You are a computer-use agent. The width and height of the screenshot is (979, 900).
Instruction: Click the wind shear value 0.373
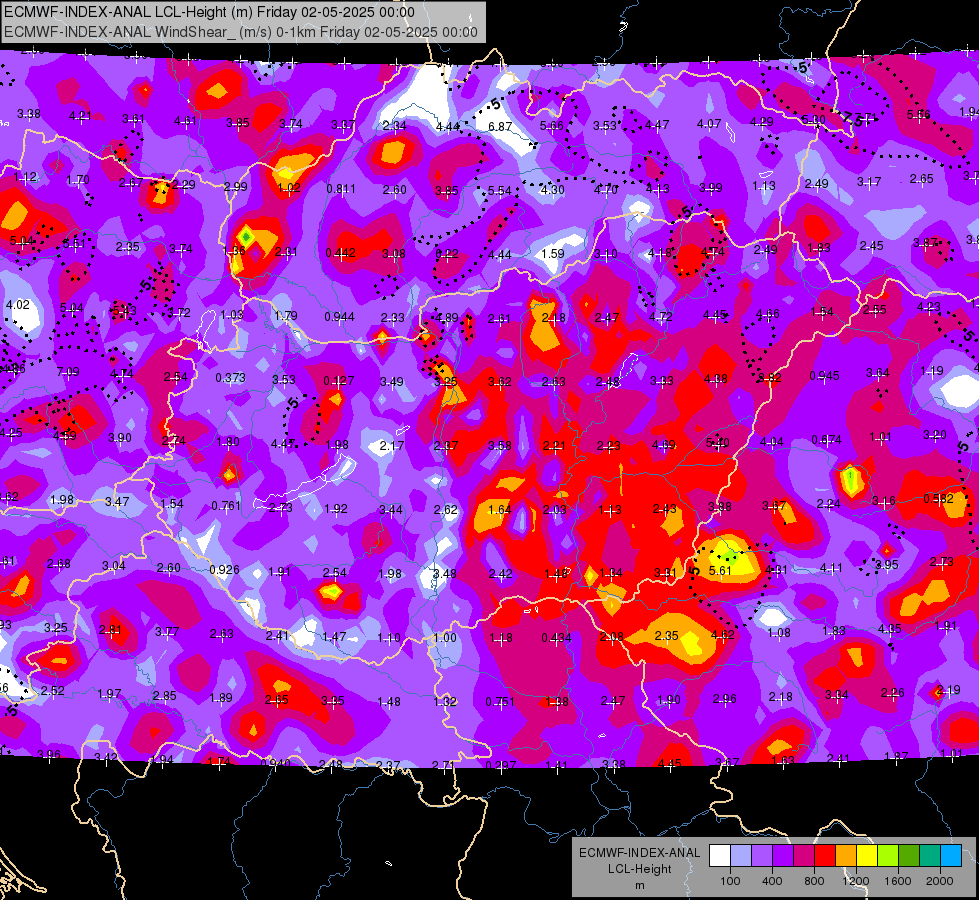(230, 378)
